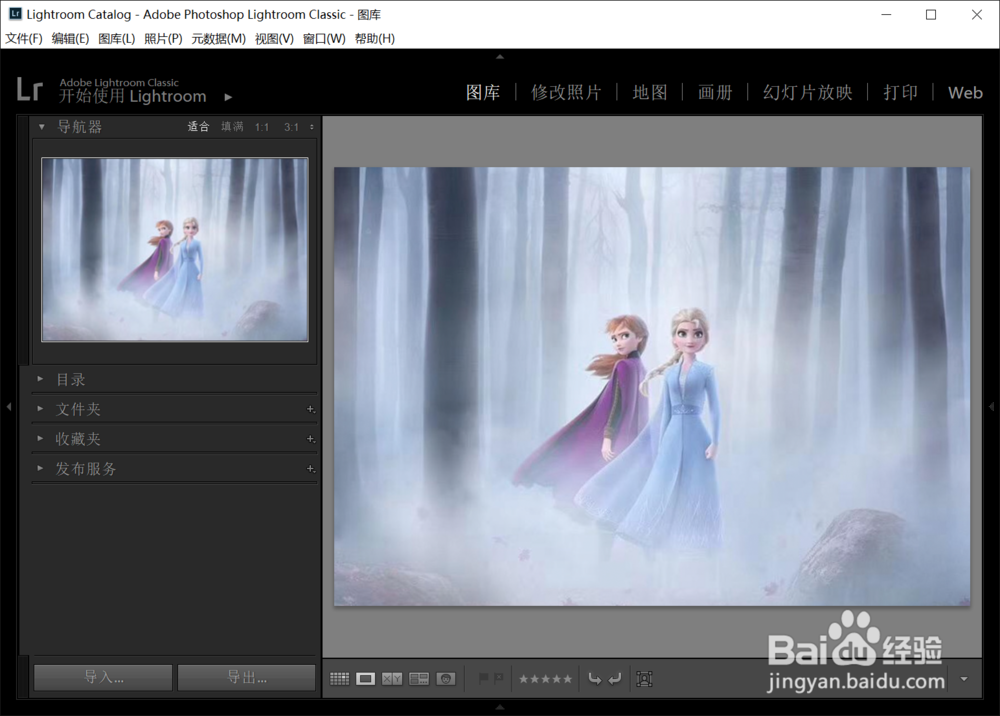
Task: Expand the 收藏夹 panel
Action: tap(40, 439)
